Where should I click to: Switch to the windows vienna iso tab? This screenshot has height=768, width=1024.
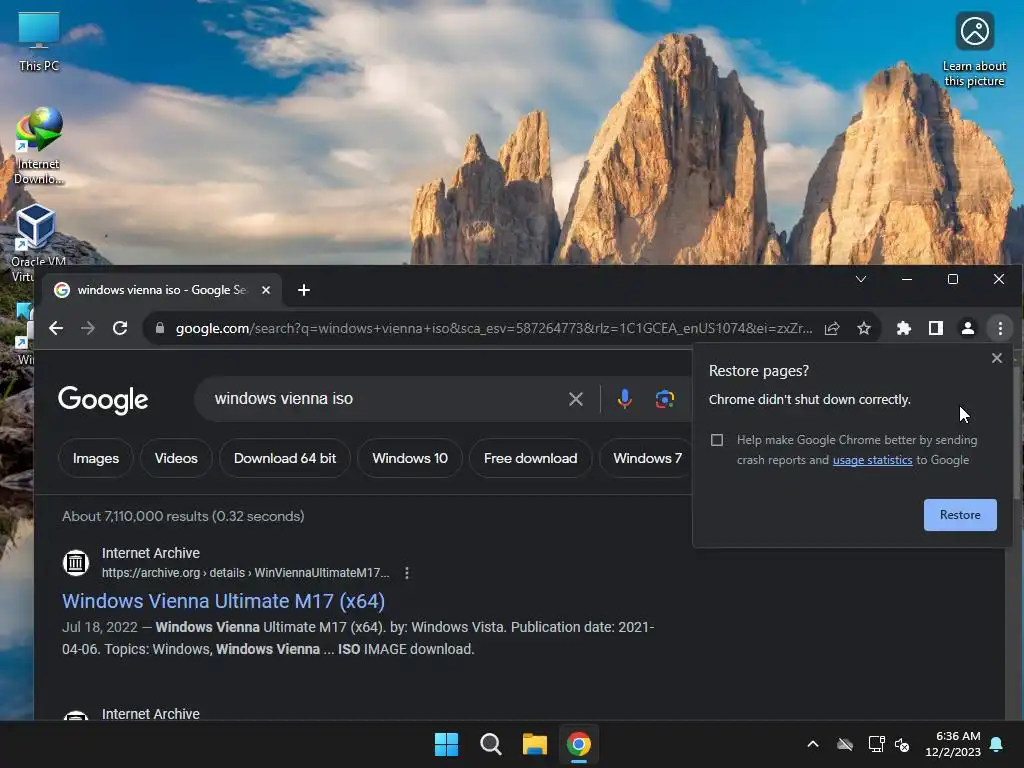(x=162, y=290)
